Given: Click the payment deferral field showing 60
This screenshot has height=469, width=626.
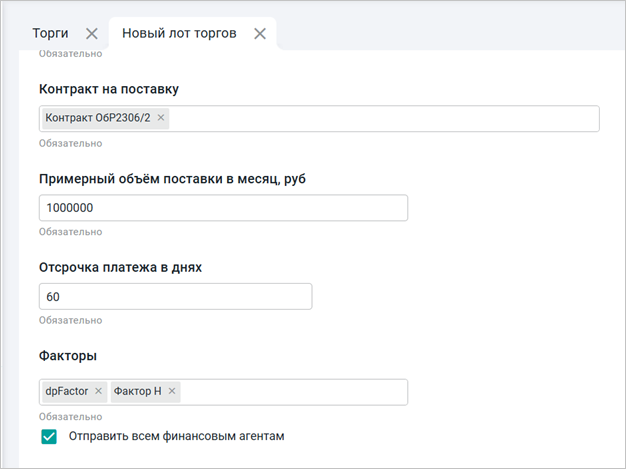Looking at the screenshot, I should click(x=175, y=297).
